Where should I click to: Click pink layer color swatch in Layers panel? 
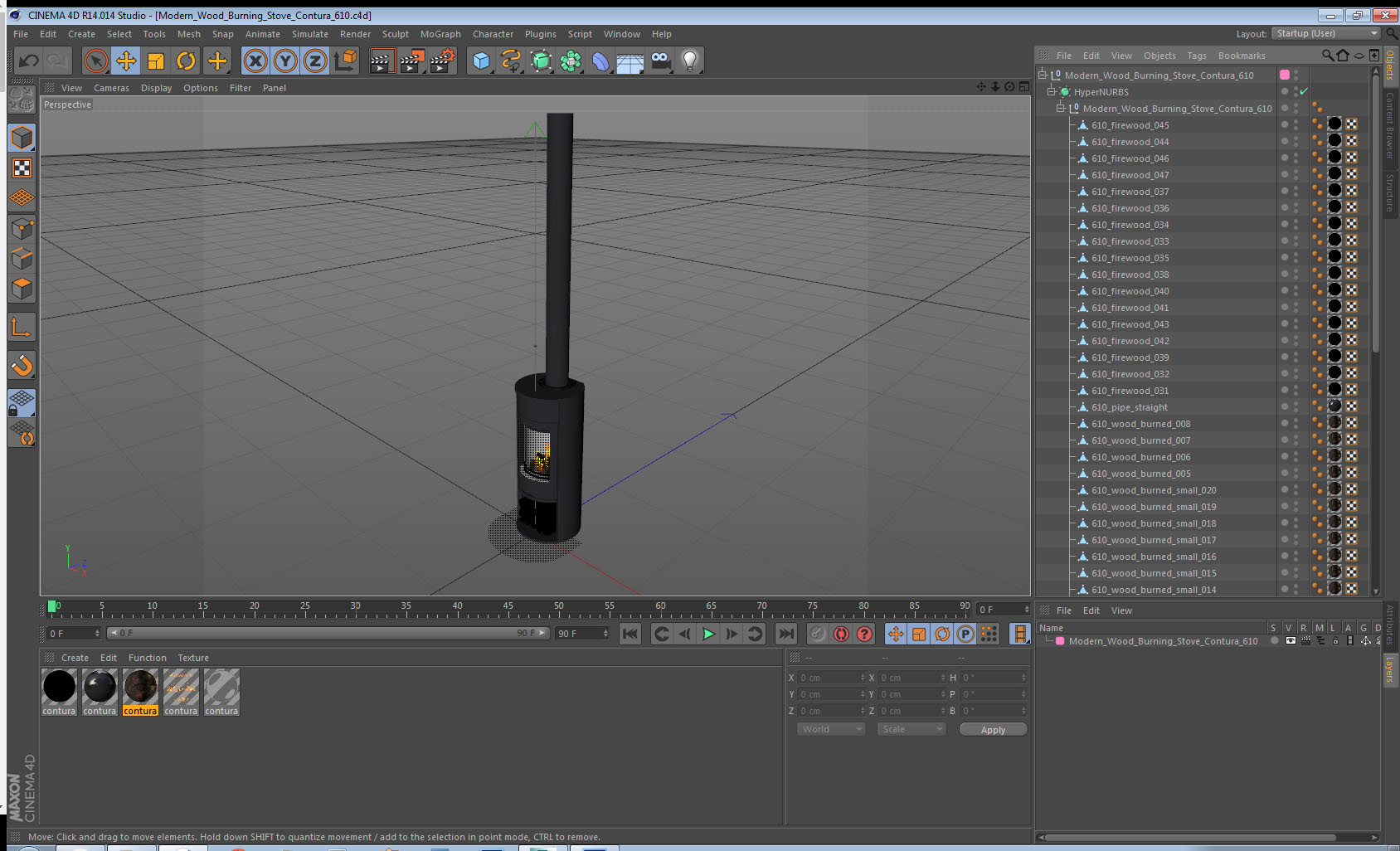click(1060, 641)
